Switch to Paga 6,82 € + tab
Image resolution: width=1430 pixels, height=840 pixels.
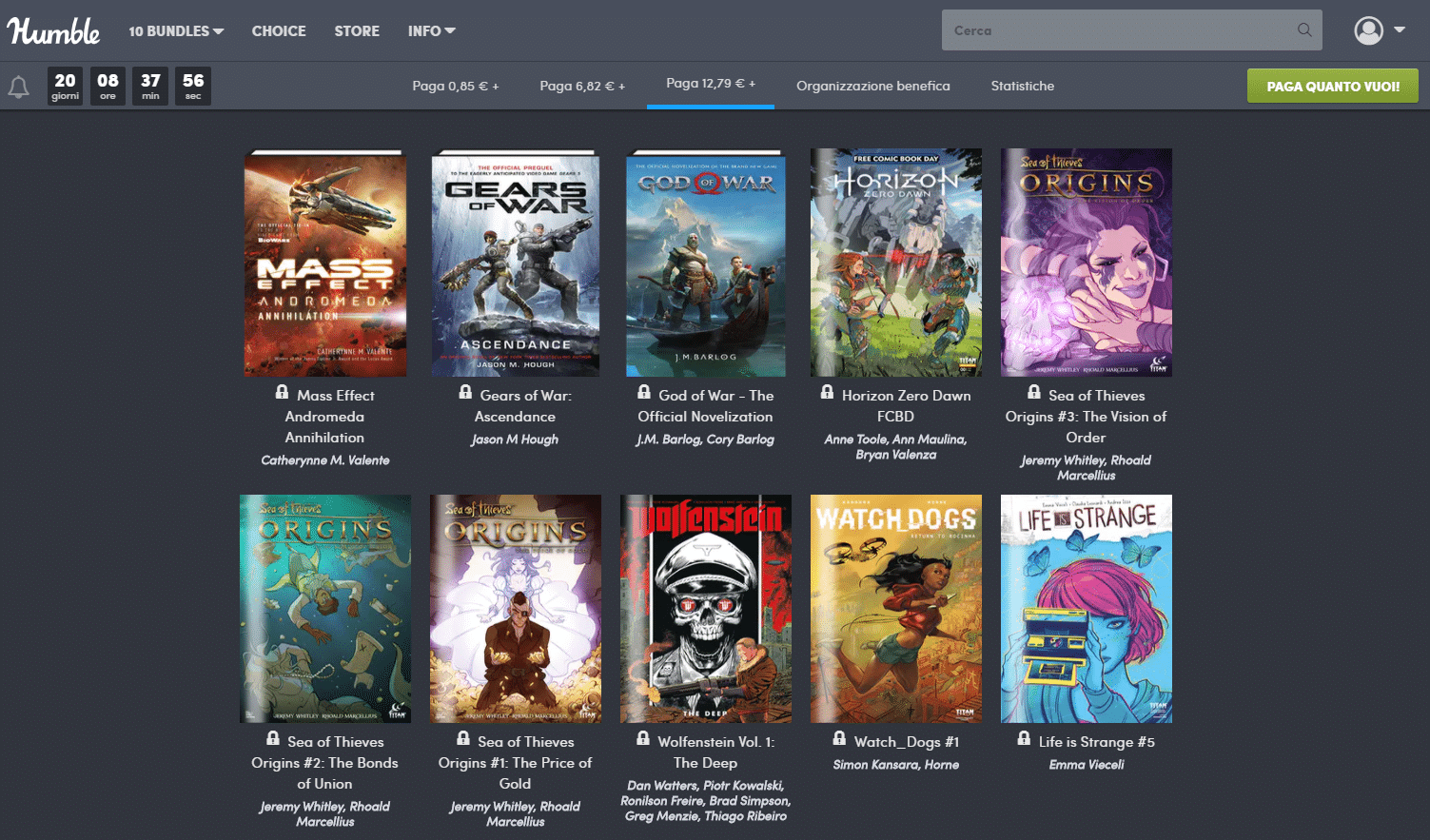click(582, 86)
